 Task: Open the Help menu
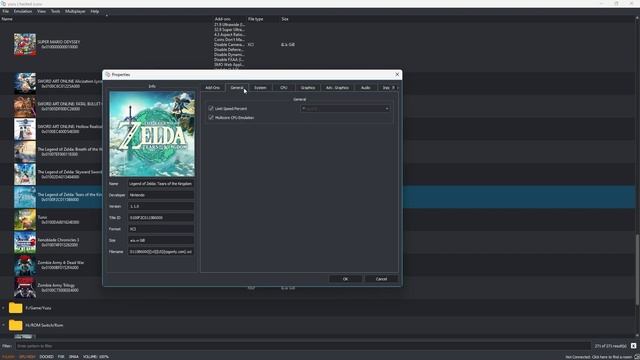95,11
